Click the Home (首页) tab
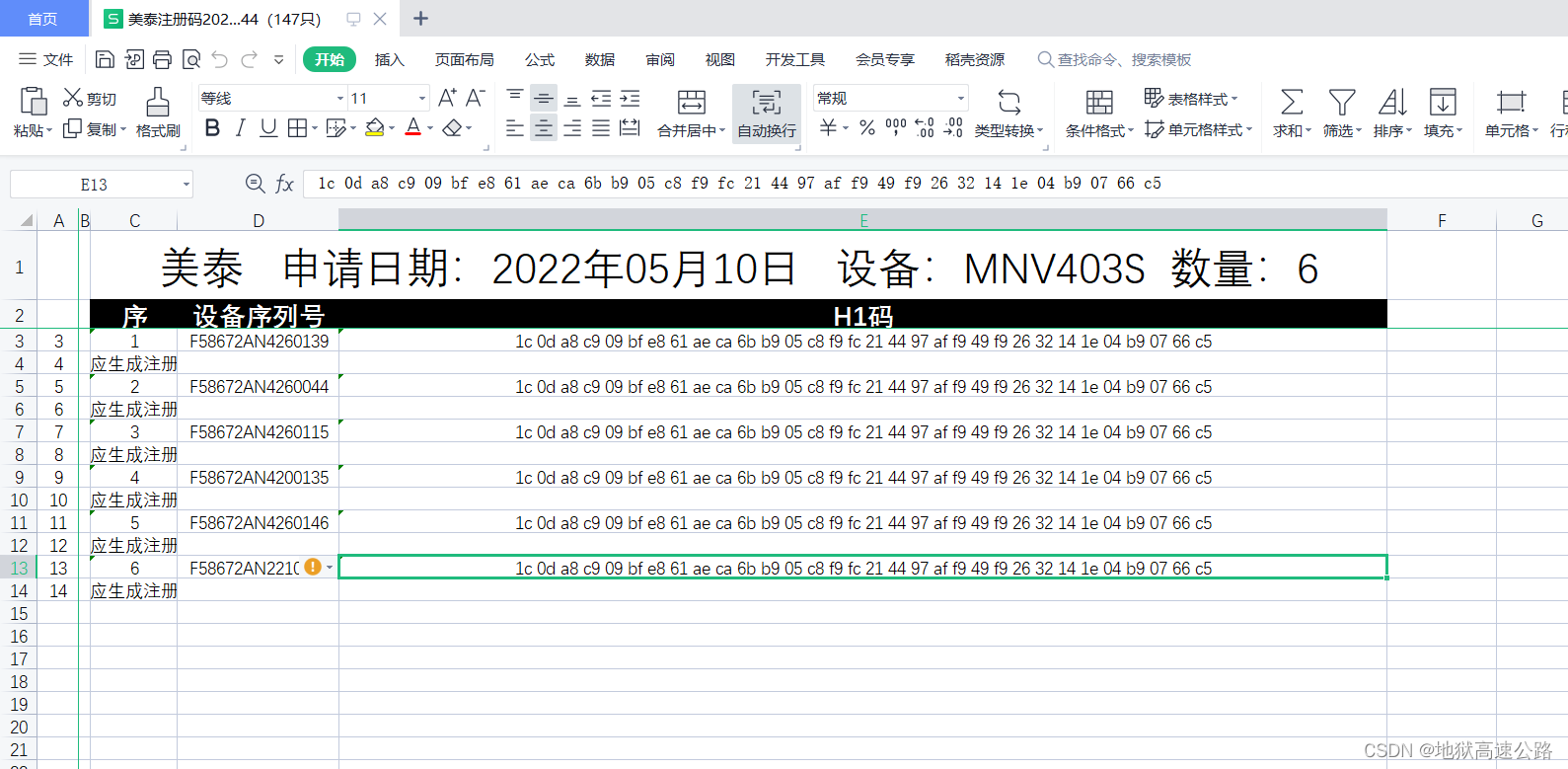Image resolution: width=1568 pixels, height=769 pixels. pyautogui.click(x=42, y=19)
